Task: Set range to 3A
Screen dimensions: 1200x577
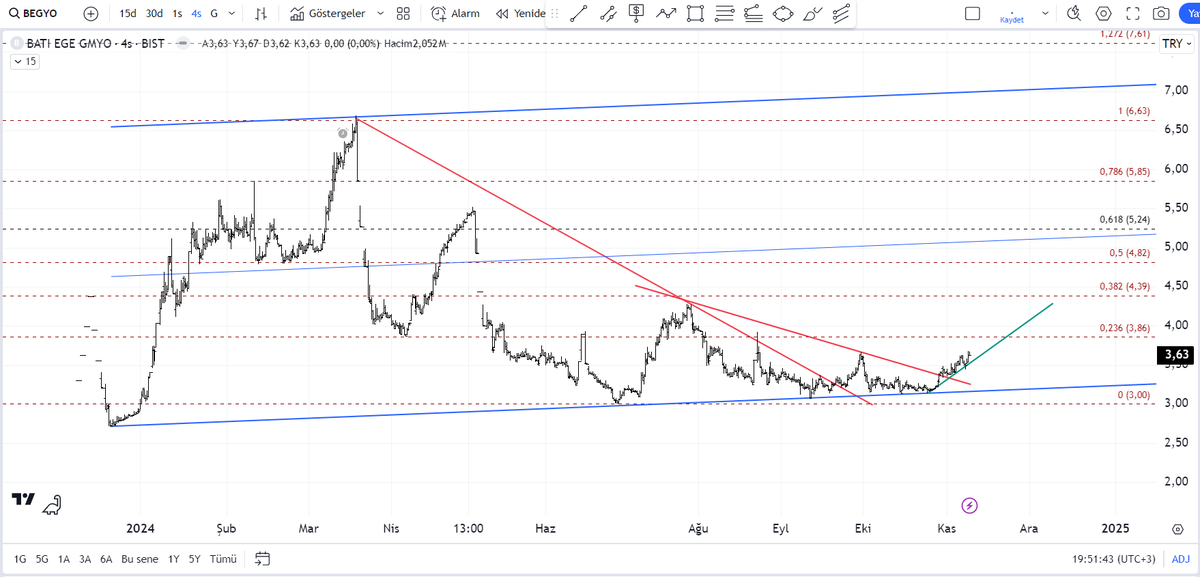Action: [85, 559]
